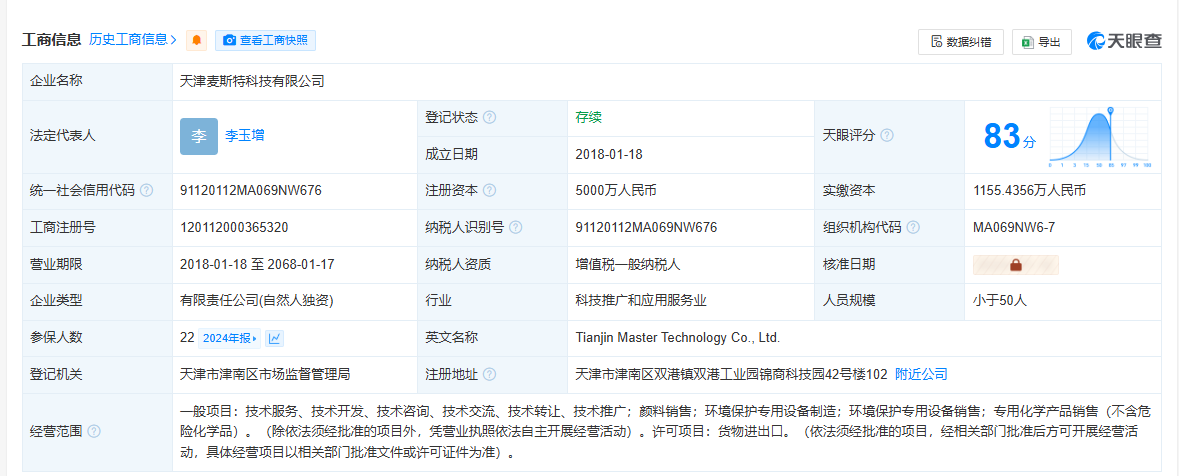
Task: Click taxpayer ID 91120112MA069NW676 in 纳税人识别号 row
Action: [646, 227]
